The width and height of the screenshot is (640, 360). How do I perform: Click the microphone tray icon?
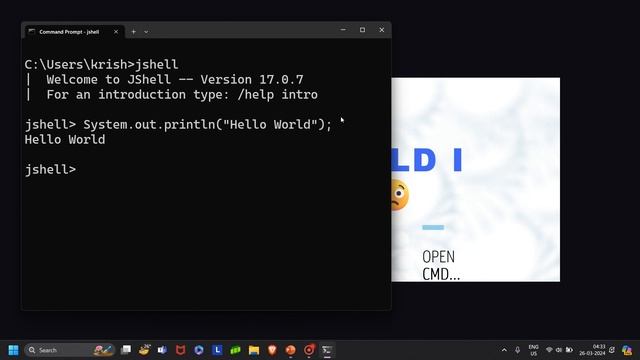click(x=517, y=350)
